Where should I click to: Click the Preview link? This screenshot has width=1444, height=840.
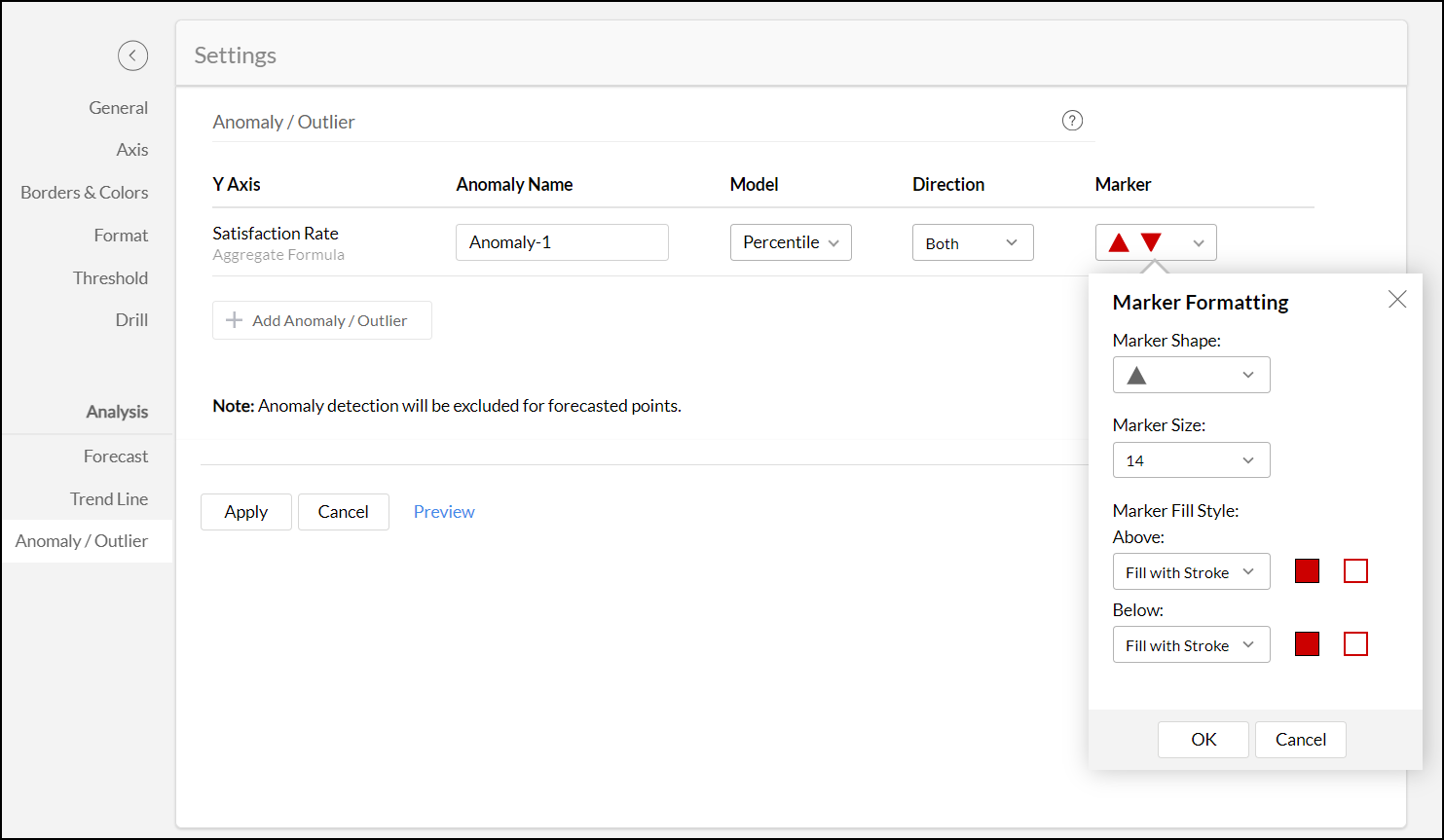[x=444, y=512]
